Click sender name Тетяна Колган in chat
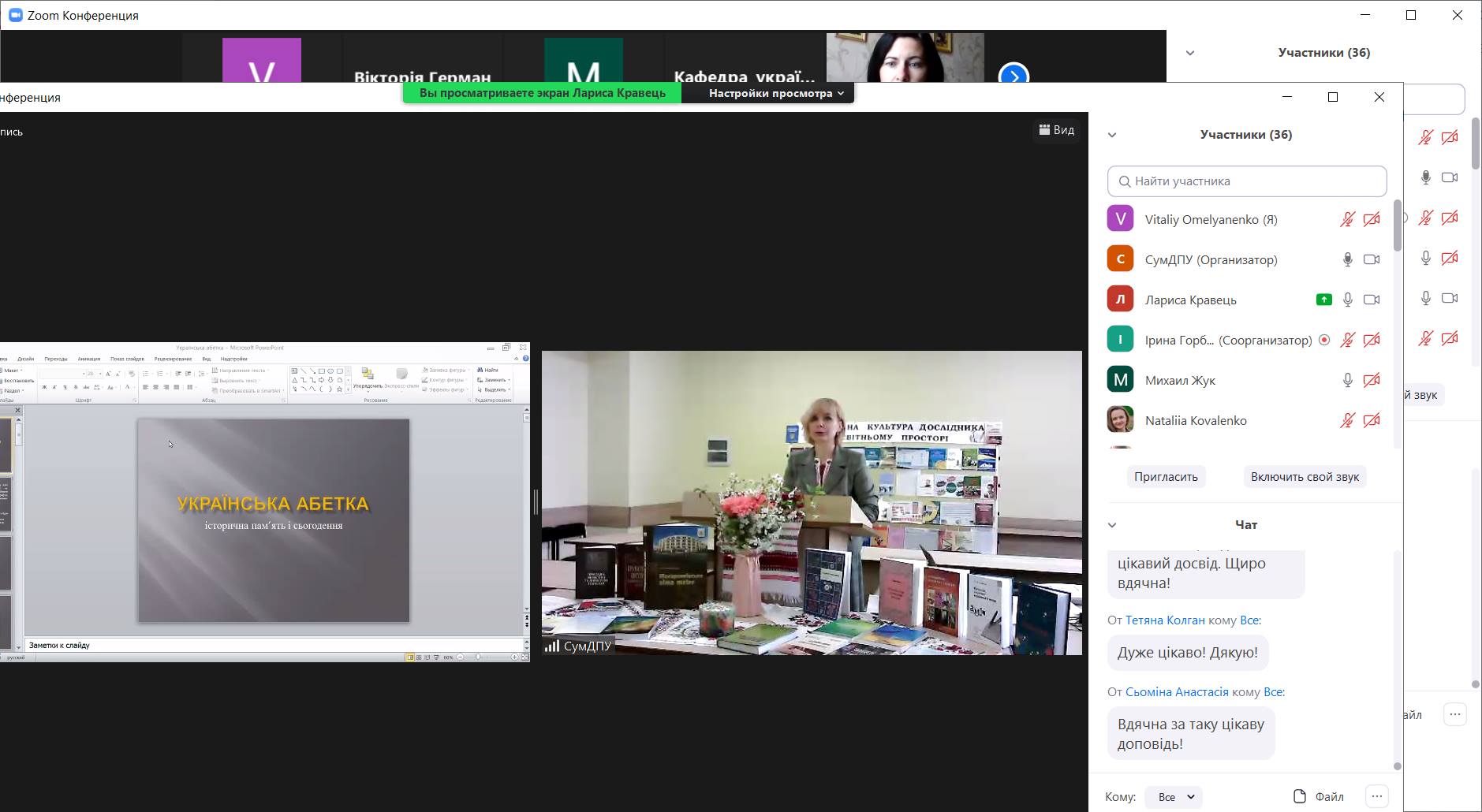The image size is (1482, 812). [x=1164, y=620]
